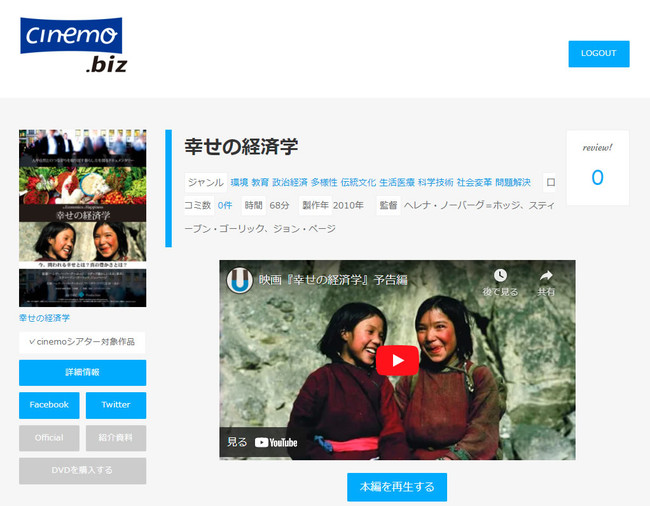Share via the Twitter button
Image resolution: width=650 pixels, height=507 pixels.
point(116,405)
